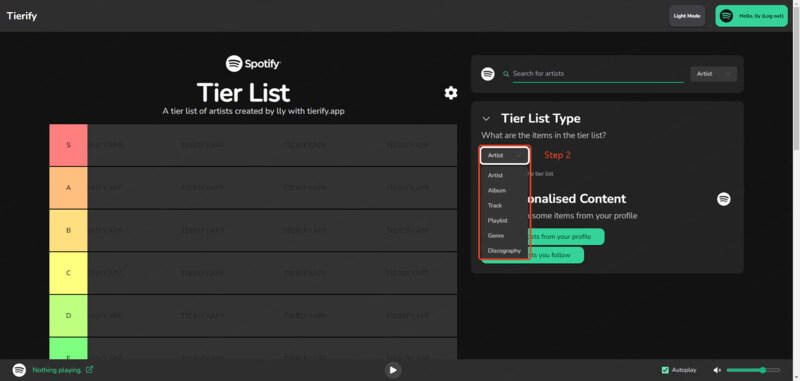Click the C tier label
800x381 pixels.
[x=68, y=273]
